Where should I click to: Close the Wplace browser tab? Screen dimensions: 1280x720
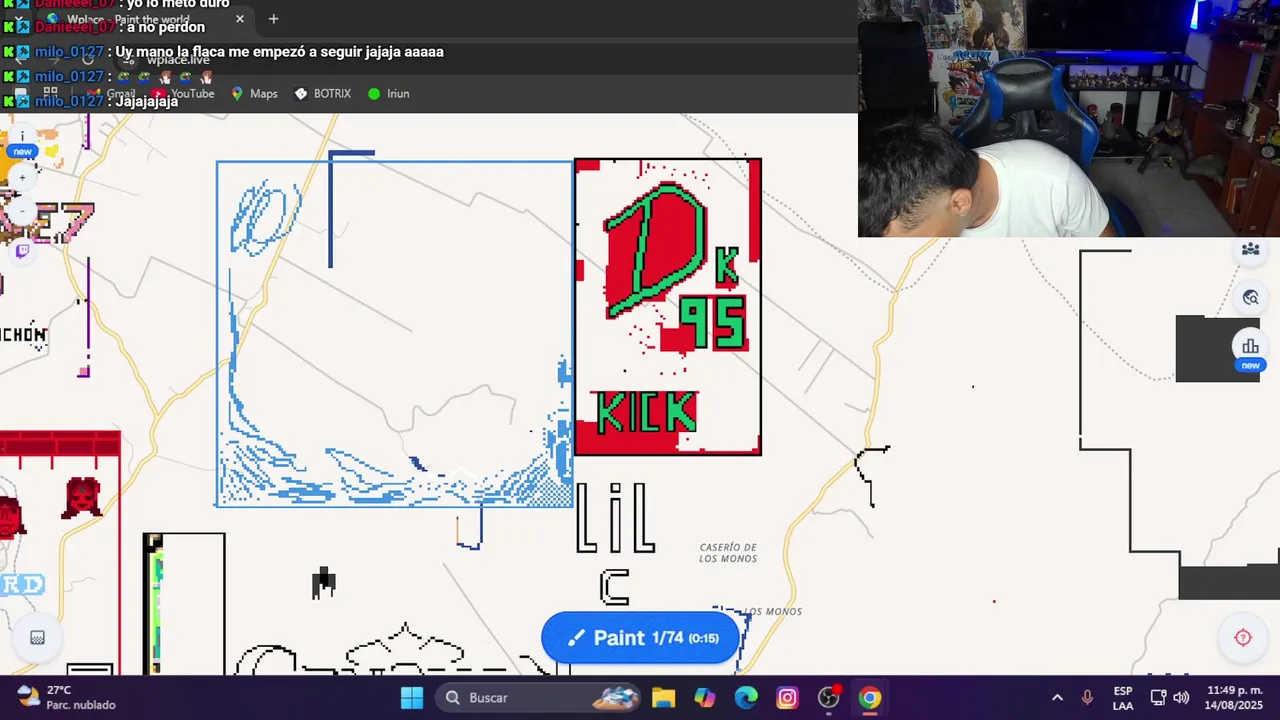(240, 19)
